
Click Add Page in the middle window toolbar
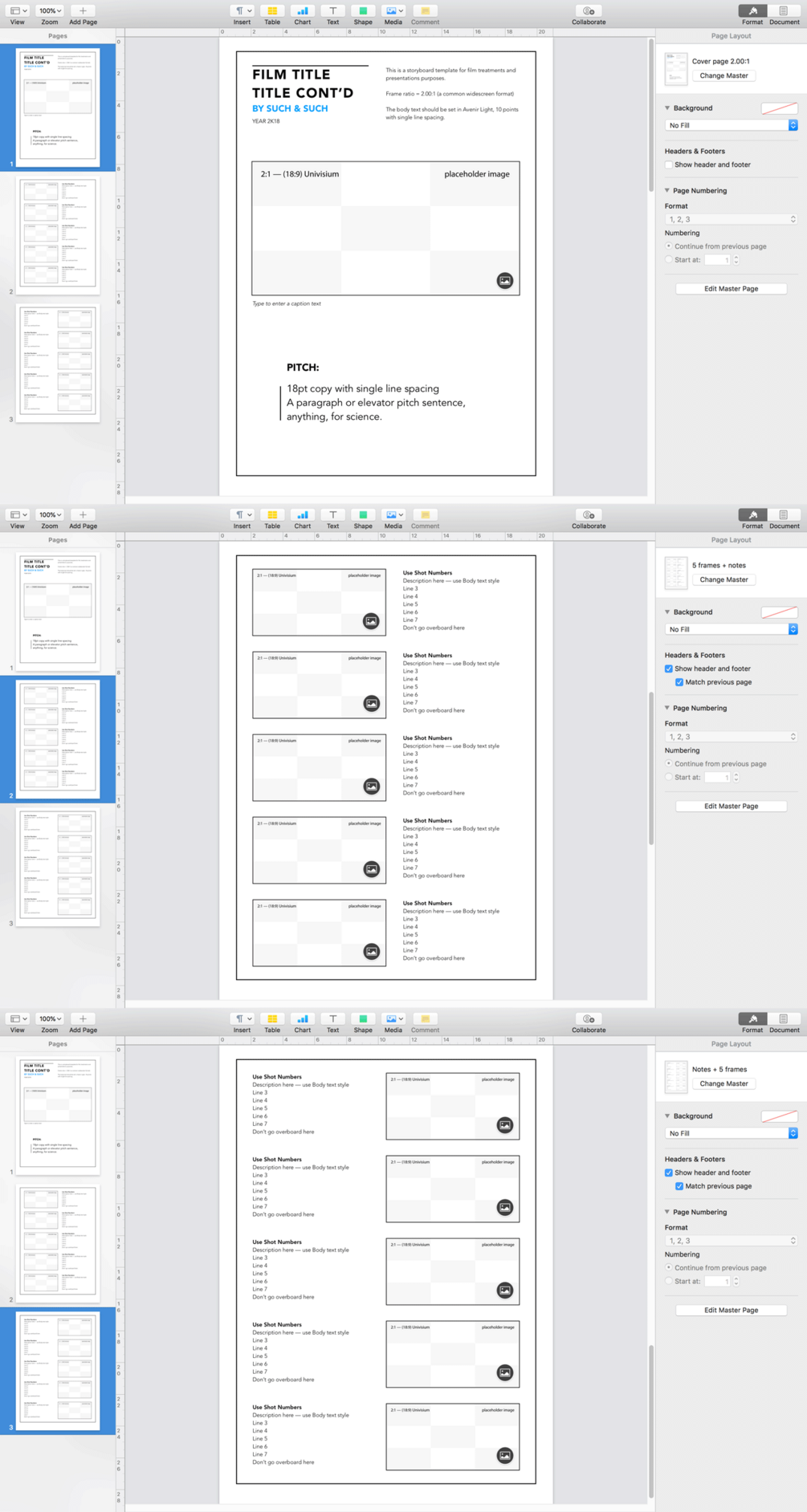(x=83, y=515)
